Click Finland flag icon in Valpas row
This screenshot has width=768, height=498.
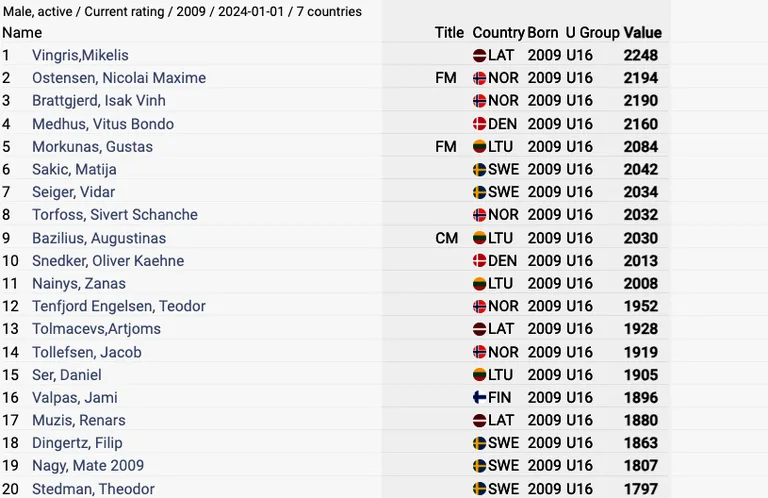[x=480, y=397]
